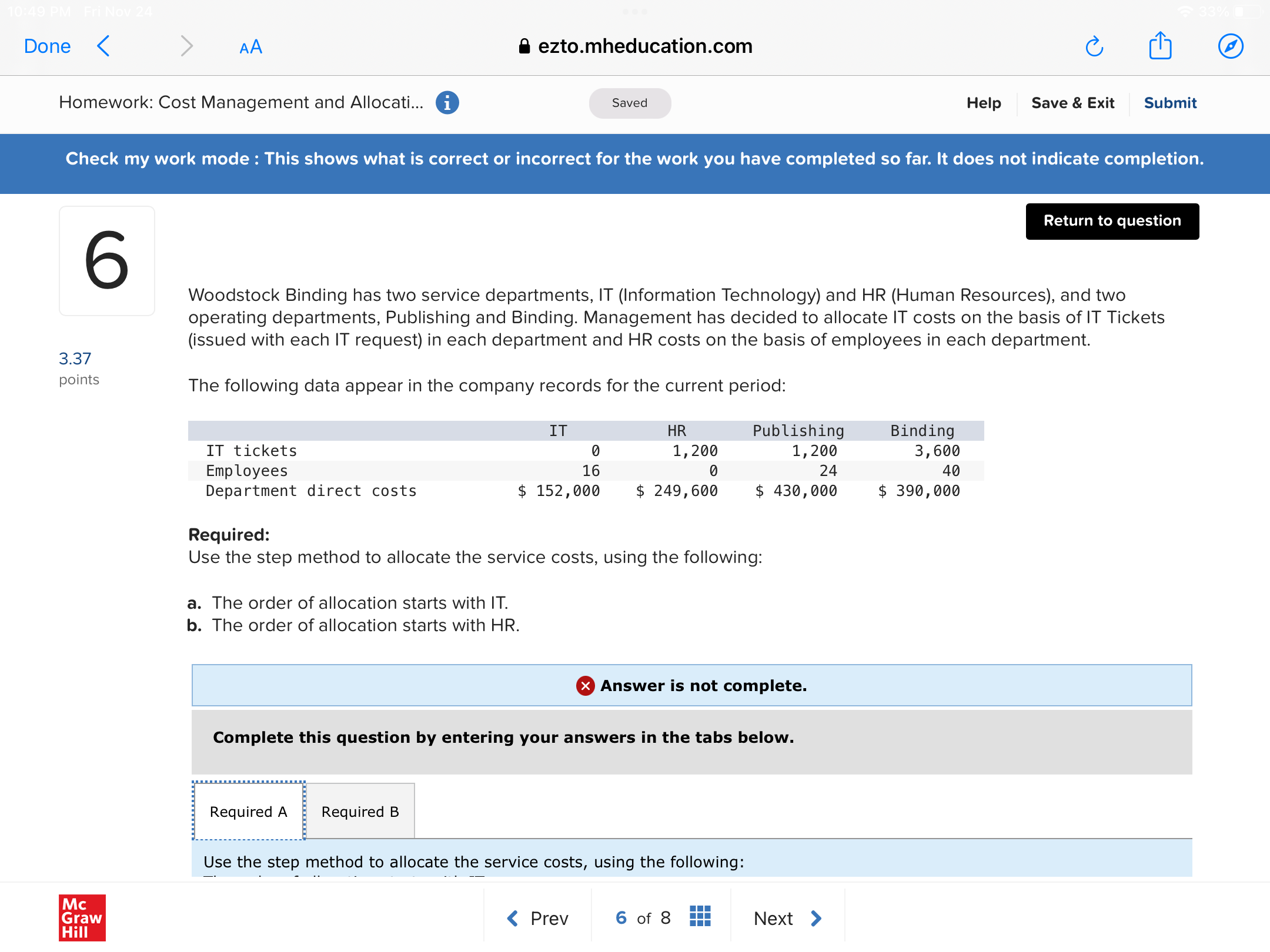The image size is (1270, 952).
Task: Click the homework info icon
Action: [447, 103]
